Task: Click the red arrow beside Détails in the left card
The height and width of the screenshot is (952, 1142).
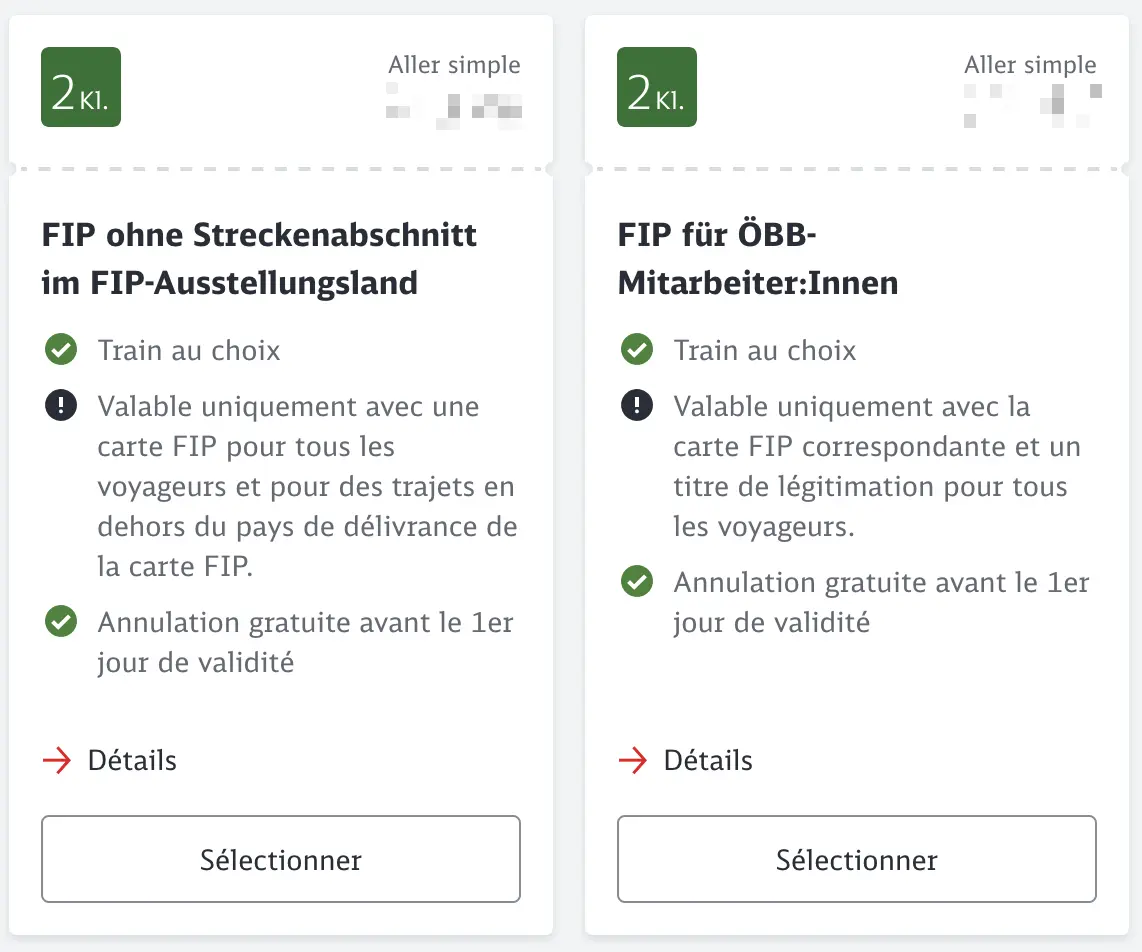Action: point(58,761)
